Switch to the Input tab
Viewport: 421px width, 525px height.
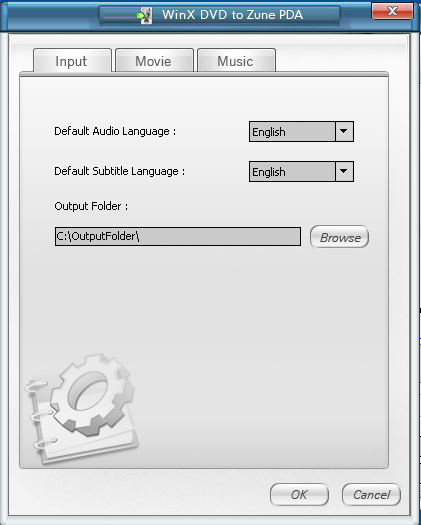tap(72, 61)
